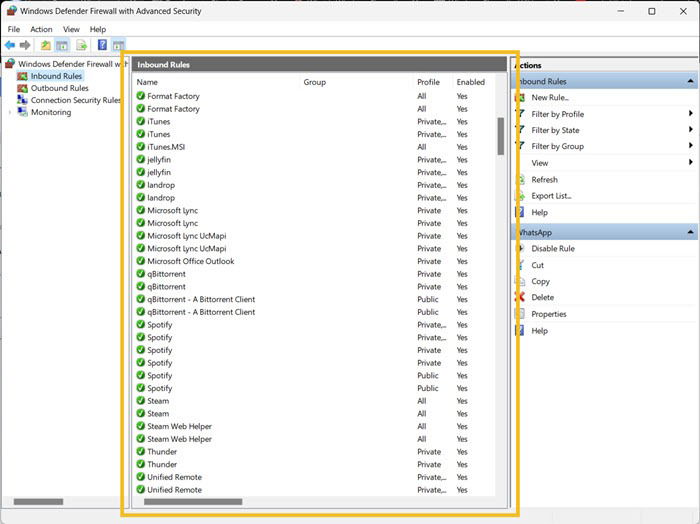The height and width of the screenshot is (524, 700).
Task: Click the Help icon under the WhatsApp section
Action: click(520, 331)
